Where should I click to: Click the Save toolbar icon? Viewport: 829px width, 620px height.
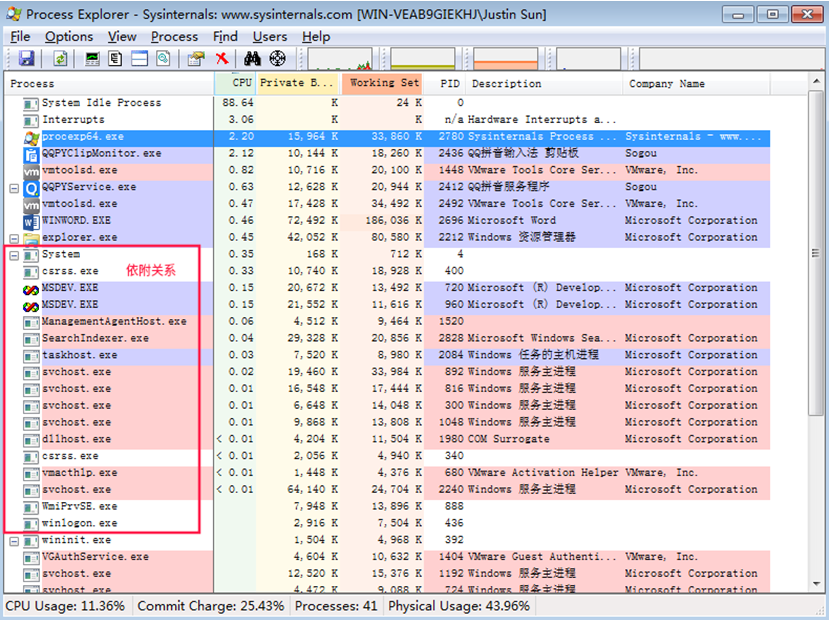(x=26, y=58)
